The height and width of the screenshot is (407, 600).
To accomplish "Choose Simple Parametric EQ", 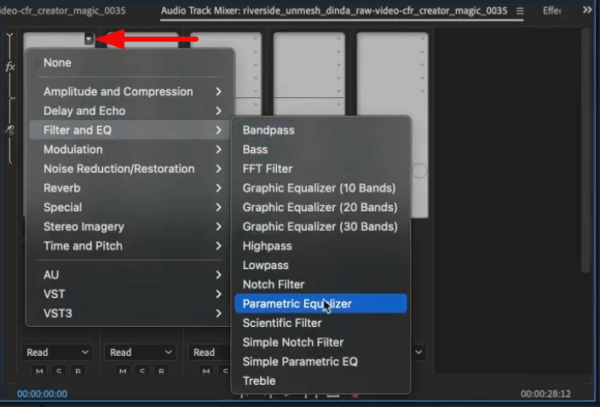I will (x=321, y=361).
